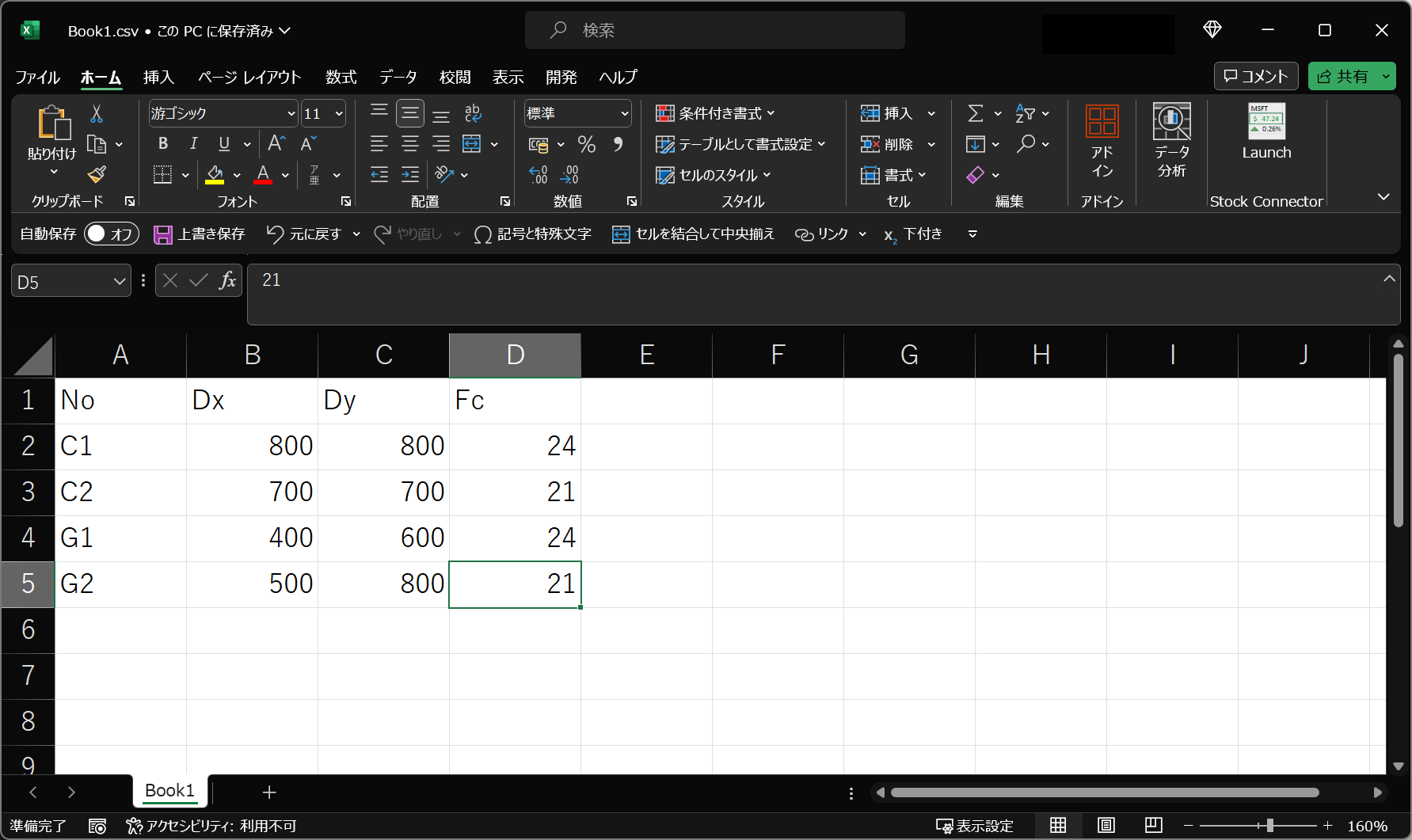Viewport: 1412px width, 840px height.
Task: Open the Data ribbon tab
Action: 398,77
